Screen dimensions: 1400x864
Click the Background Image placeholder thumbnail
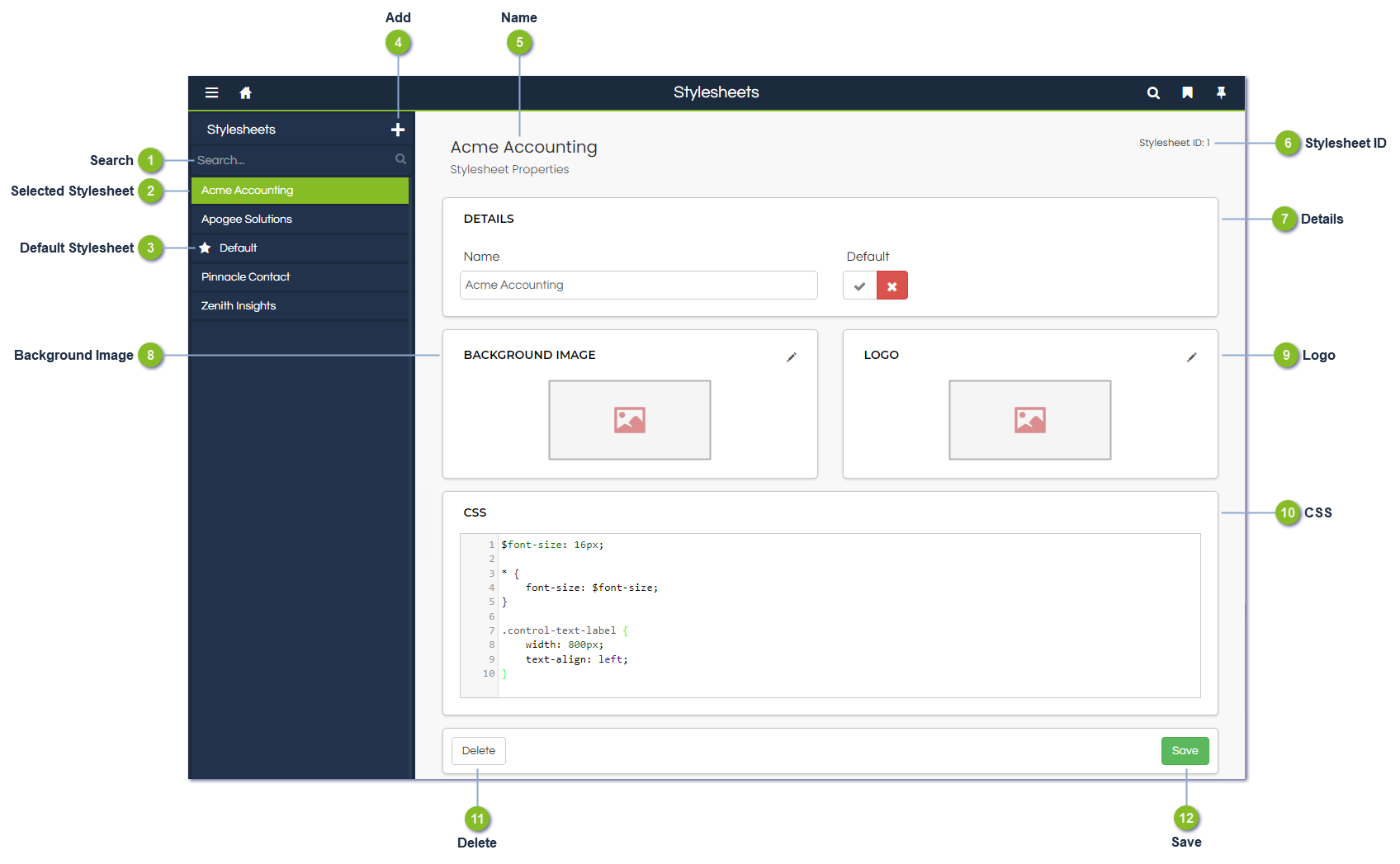click(630, 420)
